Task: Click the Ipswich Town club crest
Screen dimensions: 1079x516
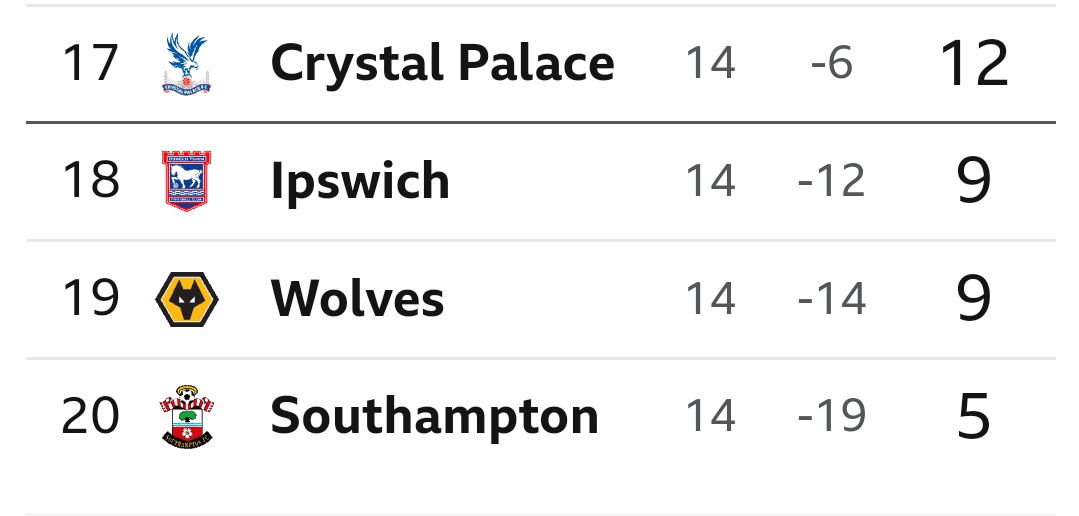Action: [x=186, y=181]
